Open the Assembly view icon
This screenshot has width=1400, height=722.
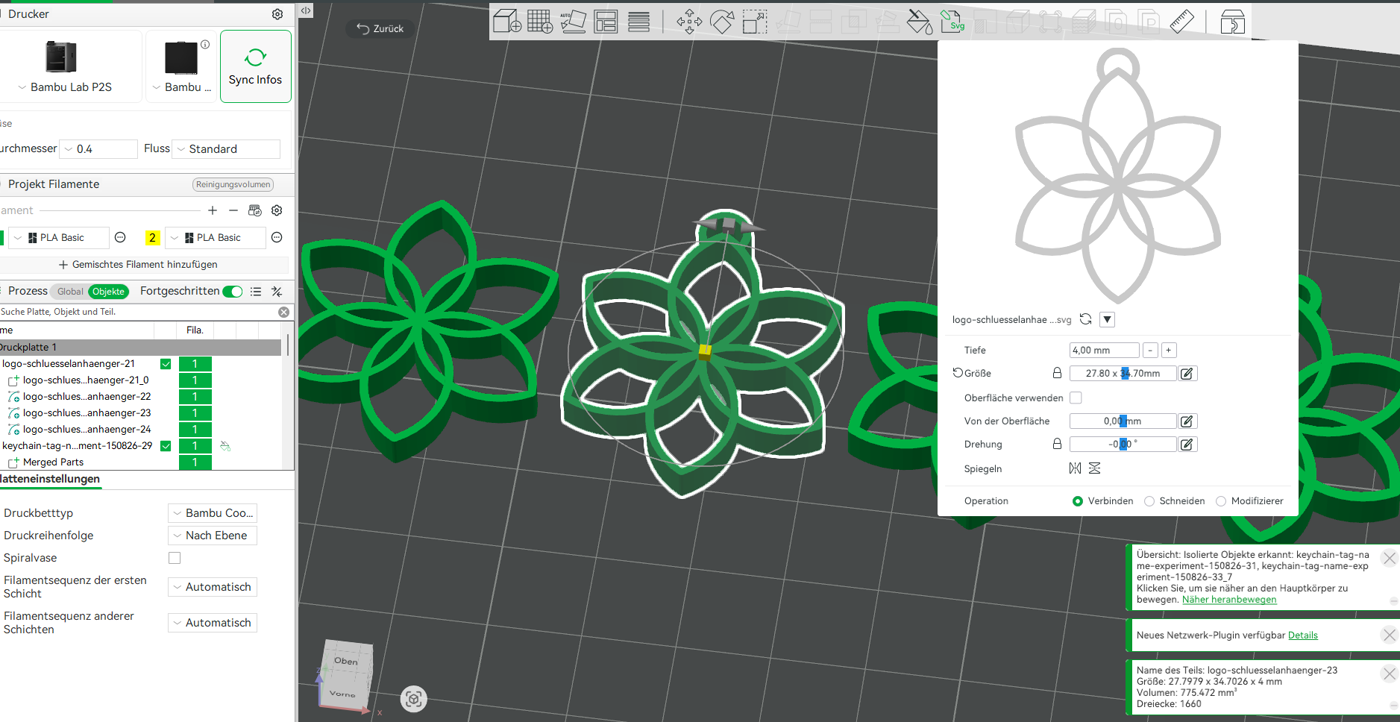[x=1233, y=21]
